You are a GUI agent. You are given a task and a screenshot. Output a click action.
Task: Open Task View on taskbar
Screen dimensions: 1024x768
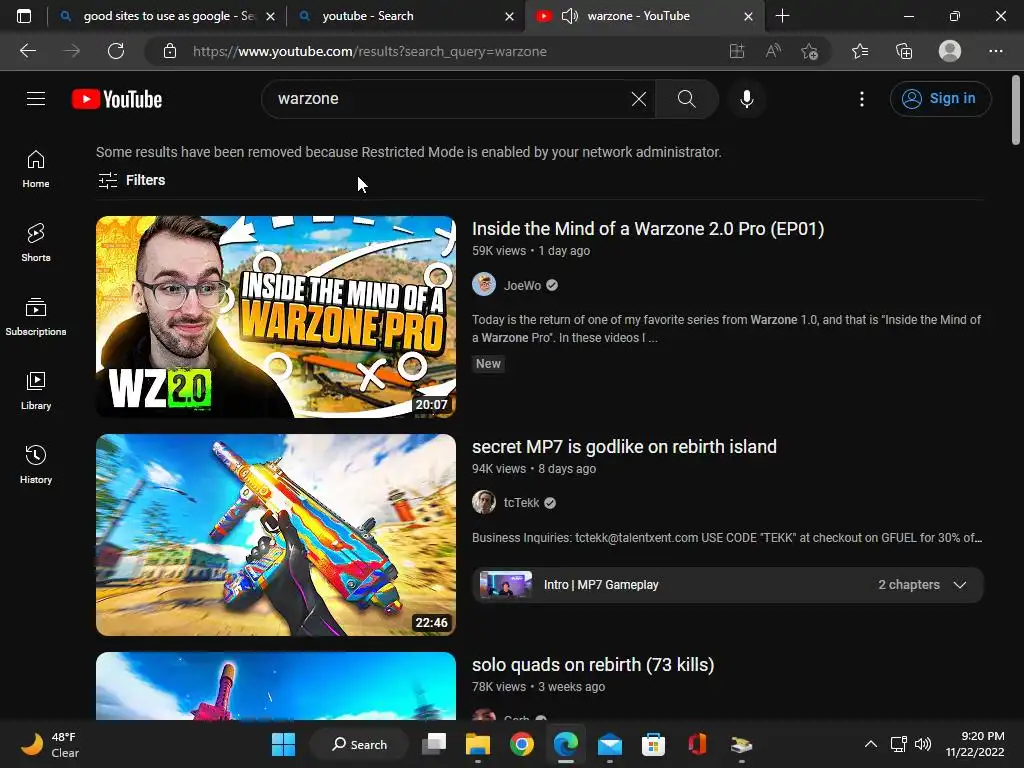pyautogui.click(x=434, y=744)
